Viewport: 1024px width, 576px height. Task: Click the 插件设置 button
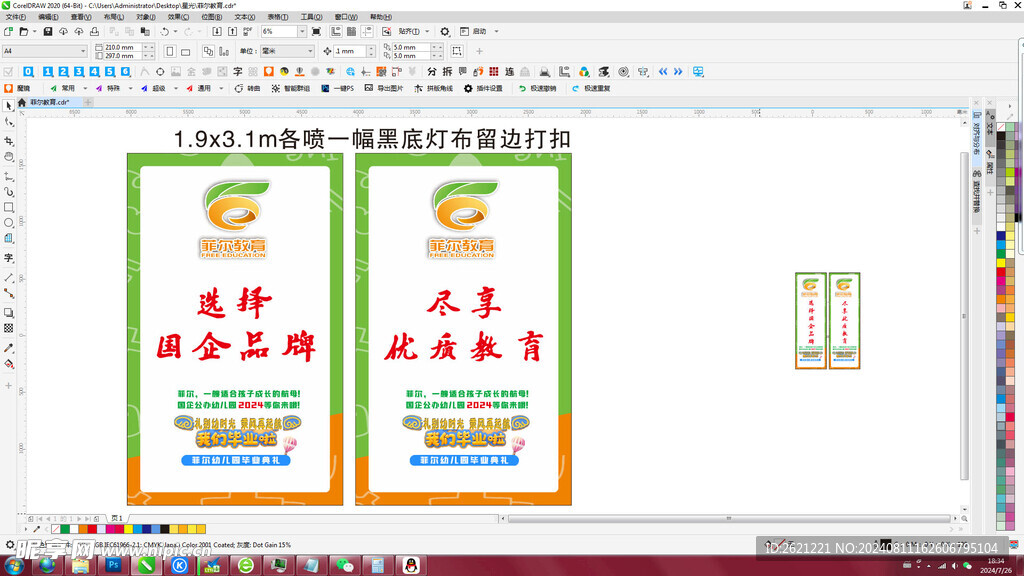[483, 88]
